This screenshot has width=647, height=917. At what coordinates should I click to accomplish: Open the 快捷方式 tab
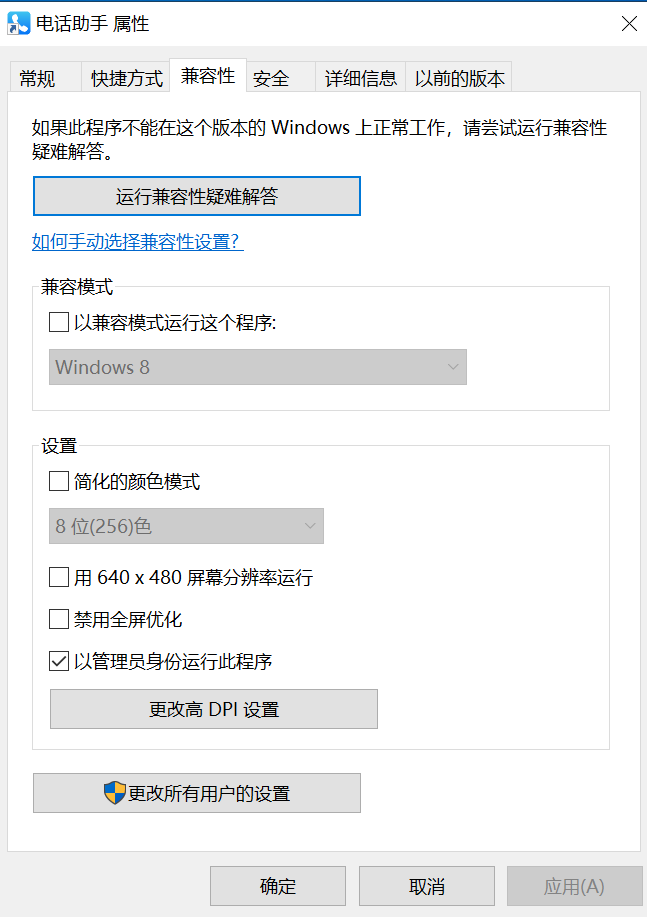click(126, 78)
